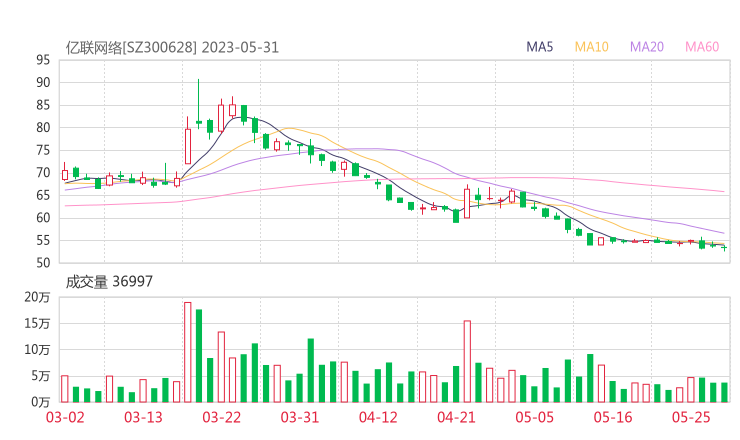The image size is (740, 440).
Task: Click the 04-12 date axis label
Action: [378, 418]
